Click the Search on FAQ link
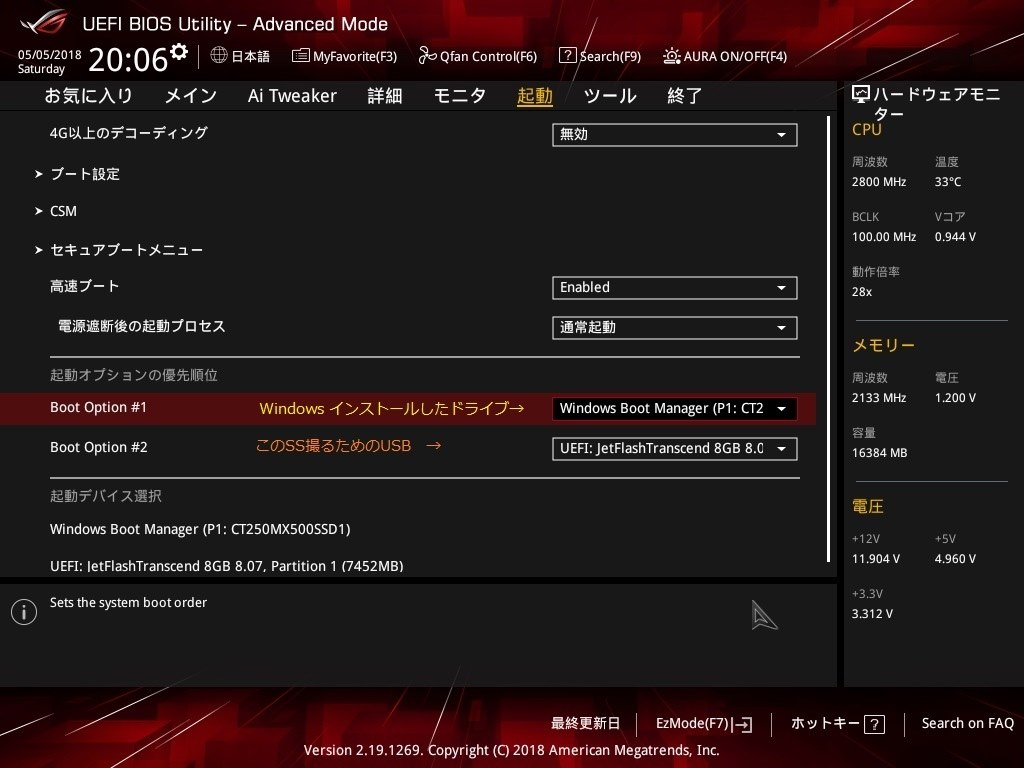This screenshot has height=768, width=1024. [x=967, y=723]
